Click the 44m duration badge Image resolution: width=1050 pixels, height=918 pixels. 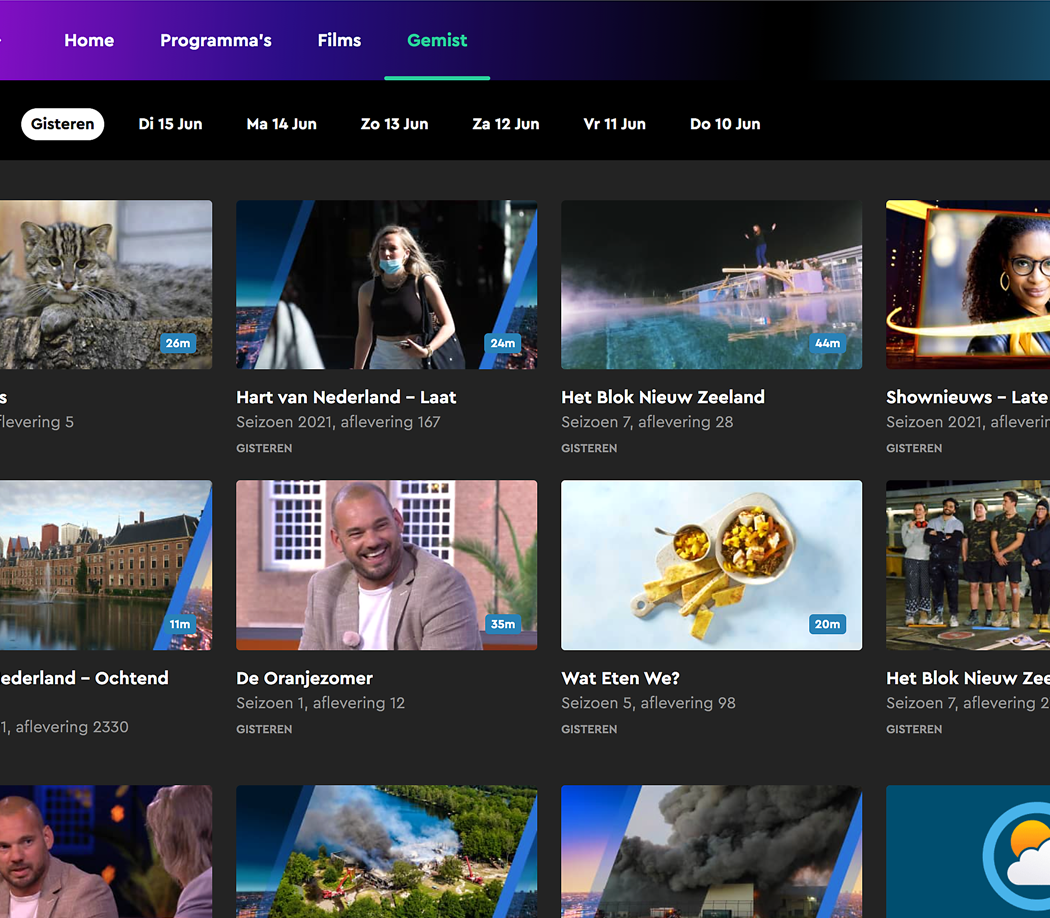828,343
